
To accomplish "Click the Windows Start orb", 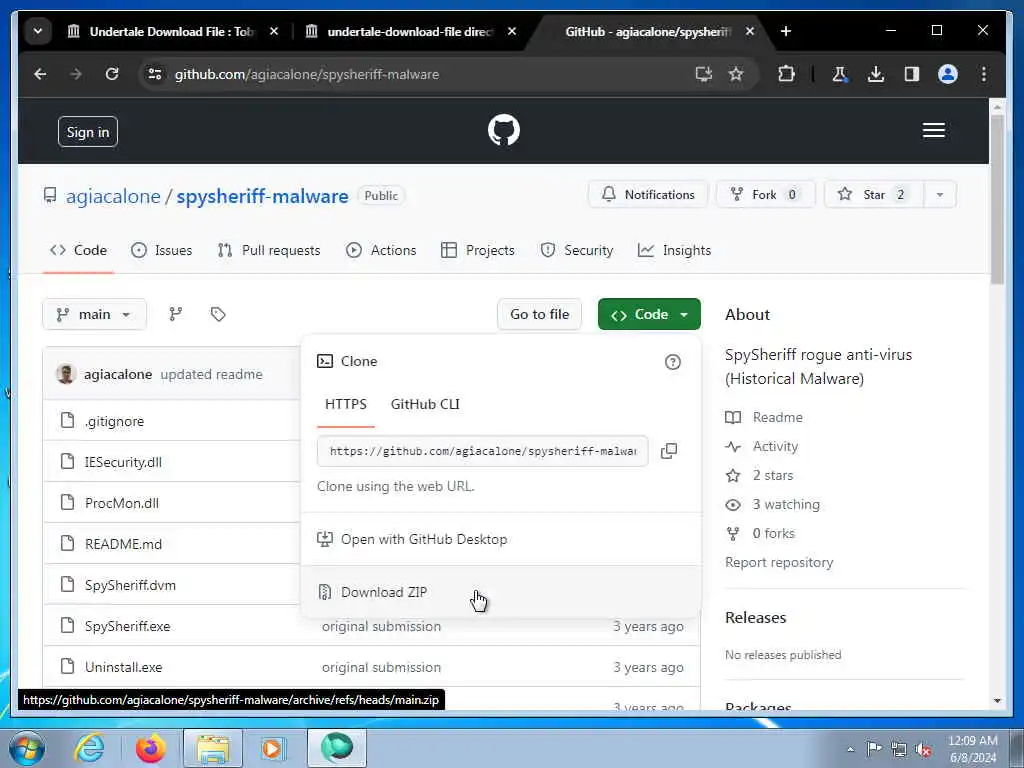I will point(27,748).
